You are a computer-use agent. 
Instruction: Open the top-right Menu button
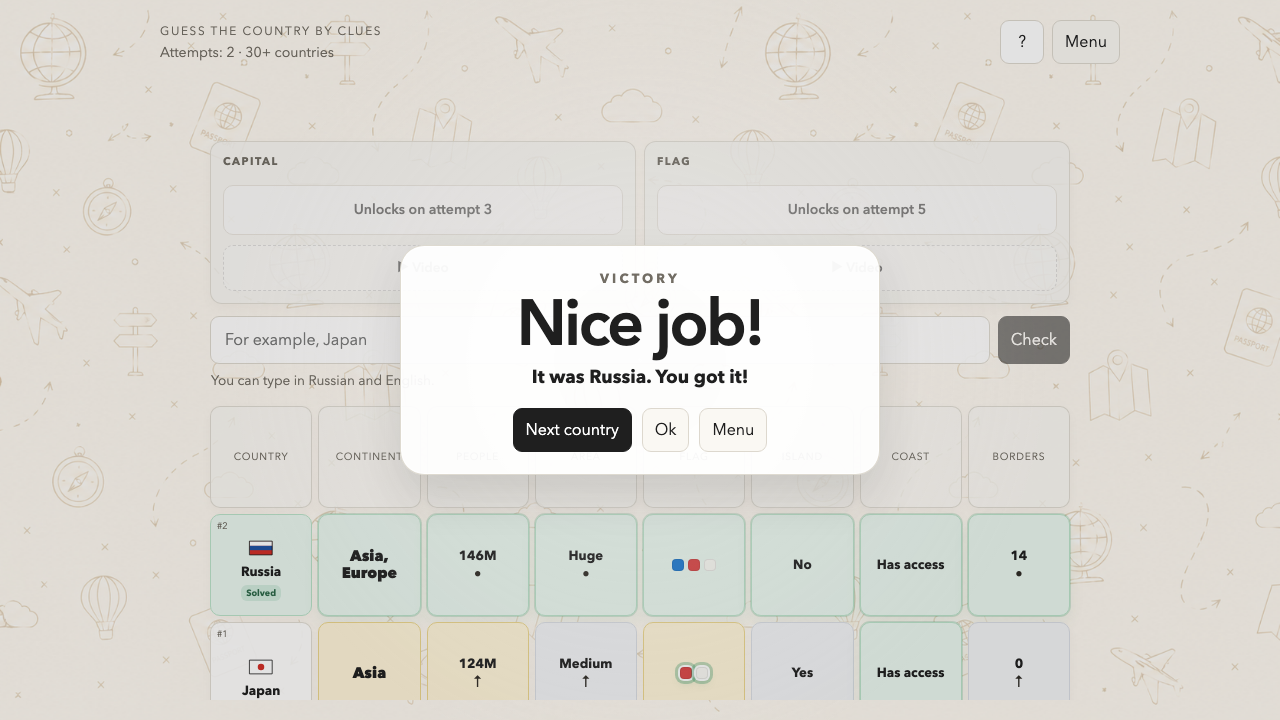coord(1086,42)
